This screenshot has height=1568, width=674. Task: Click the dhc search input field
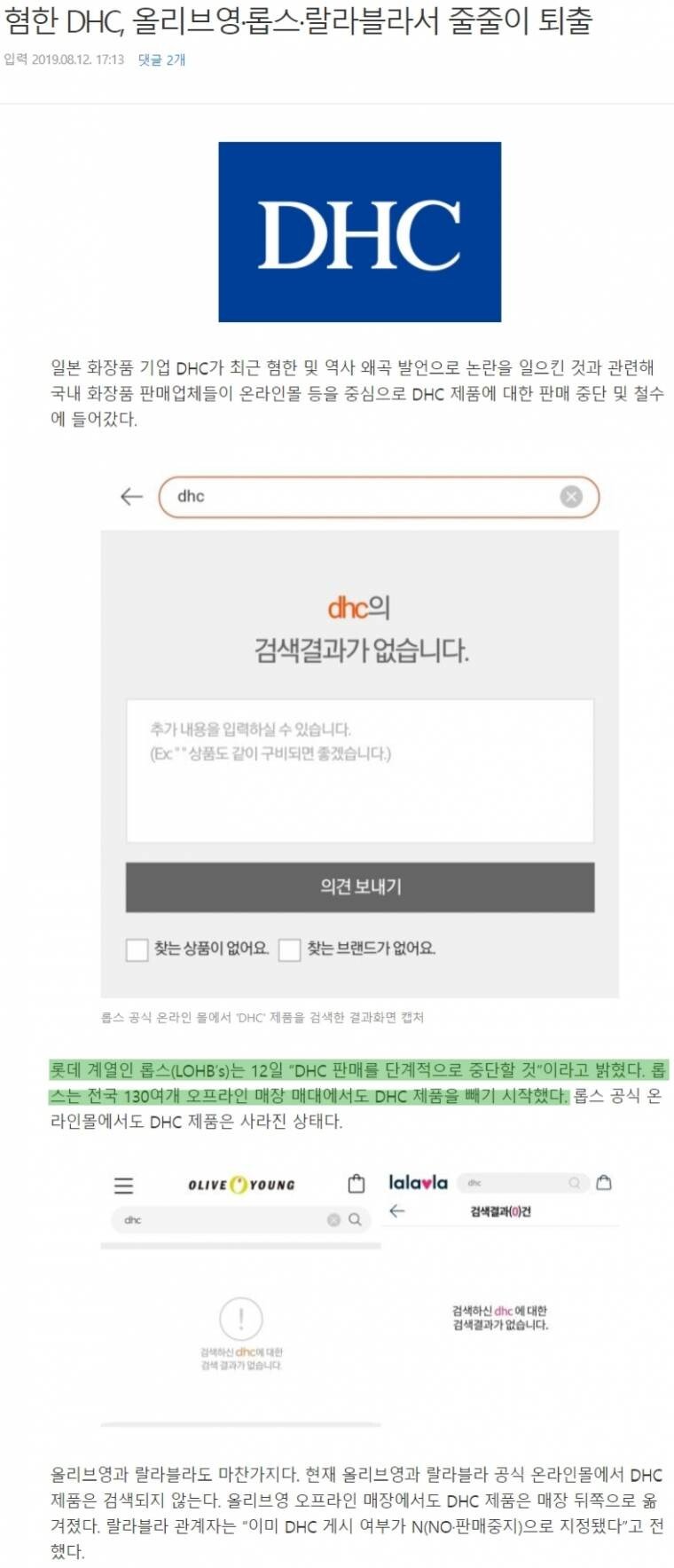(x=379, y=496)
